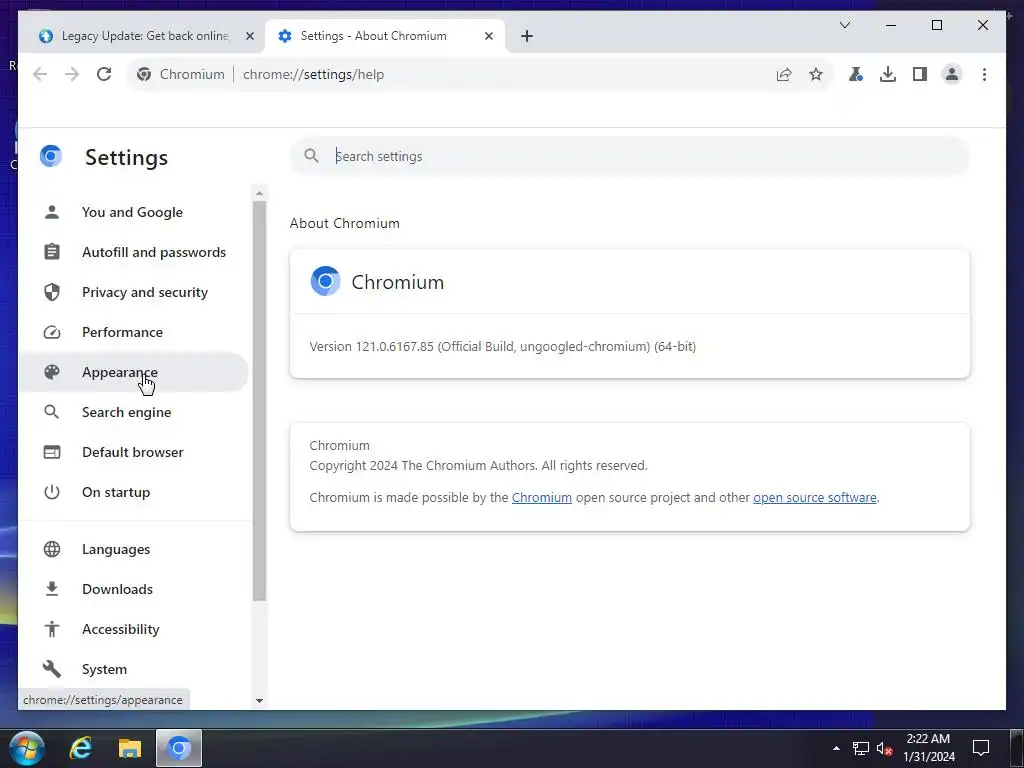
Task: Click the taskbar clock 2:22 AM
Action: pos(928,739)
